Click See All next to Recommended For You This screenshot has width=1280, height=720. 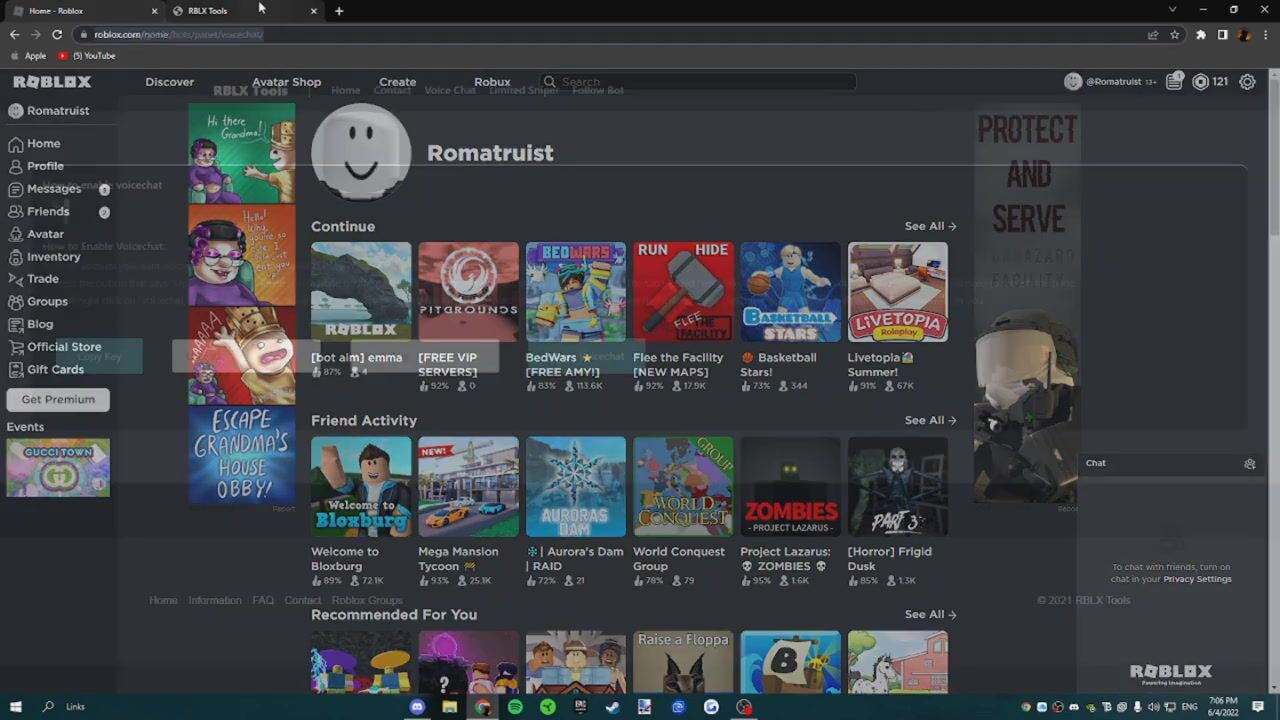tap(930, 614)
